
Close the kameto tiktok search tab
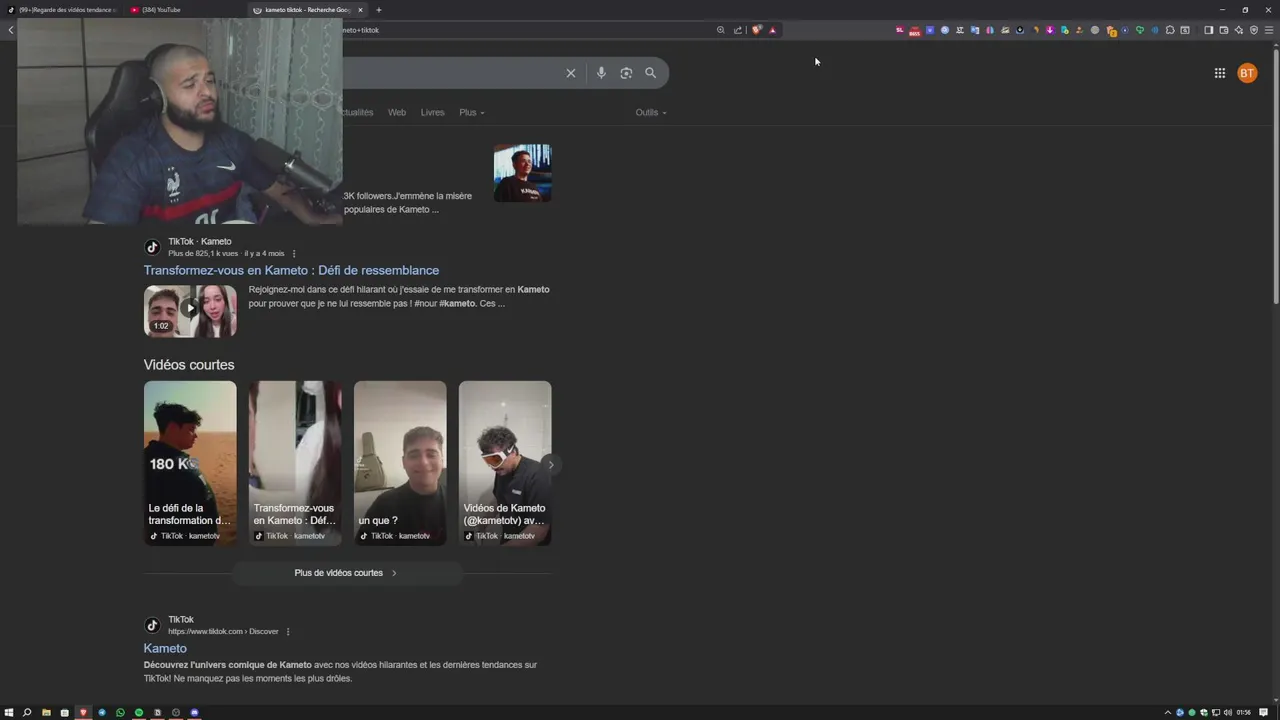click(x=360, y=10)
